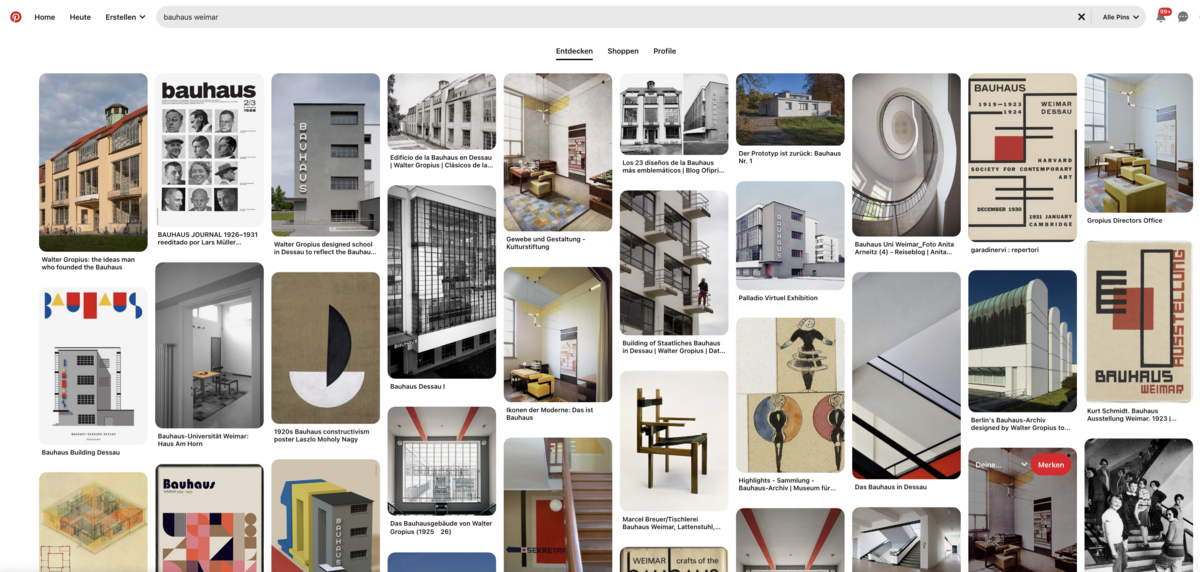Image resolution: width=1200 pixels, height=572 pixels.
Task: Open the 'Walter Gropius: the ideas man' pin image
Action: point(93,162)
